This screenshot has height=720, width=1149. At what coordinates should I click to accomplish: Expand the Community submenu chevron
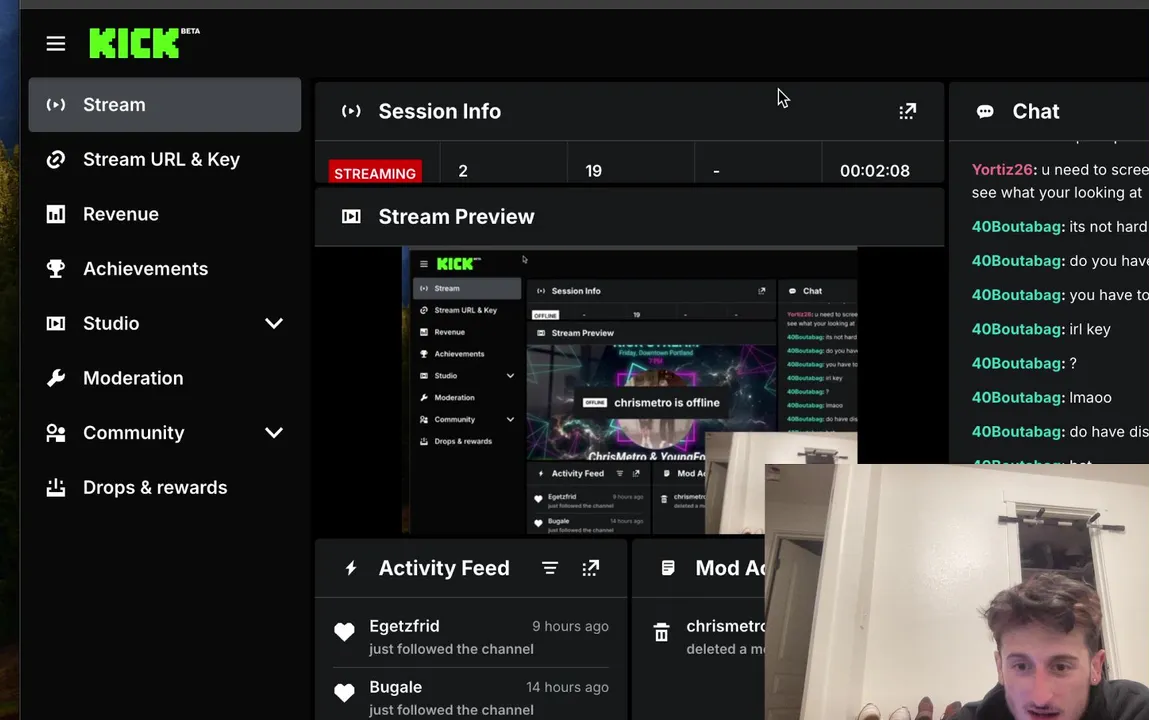tap(274, 433)
